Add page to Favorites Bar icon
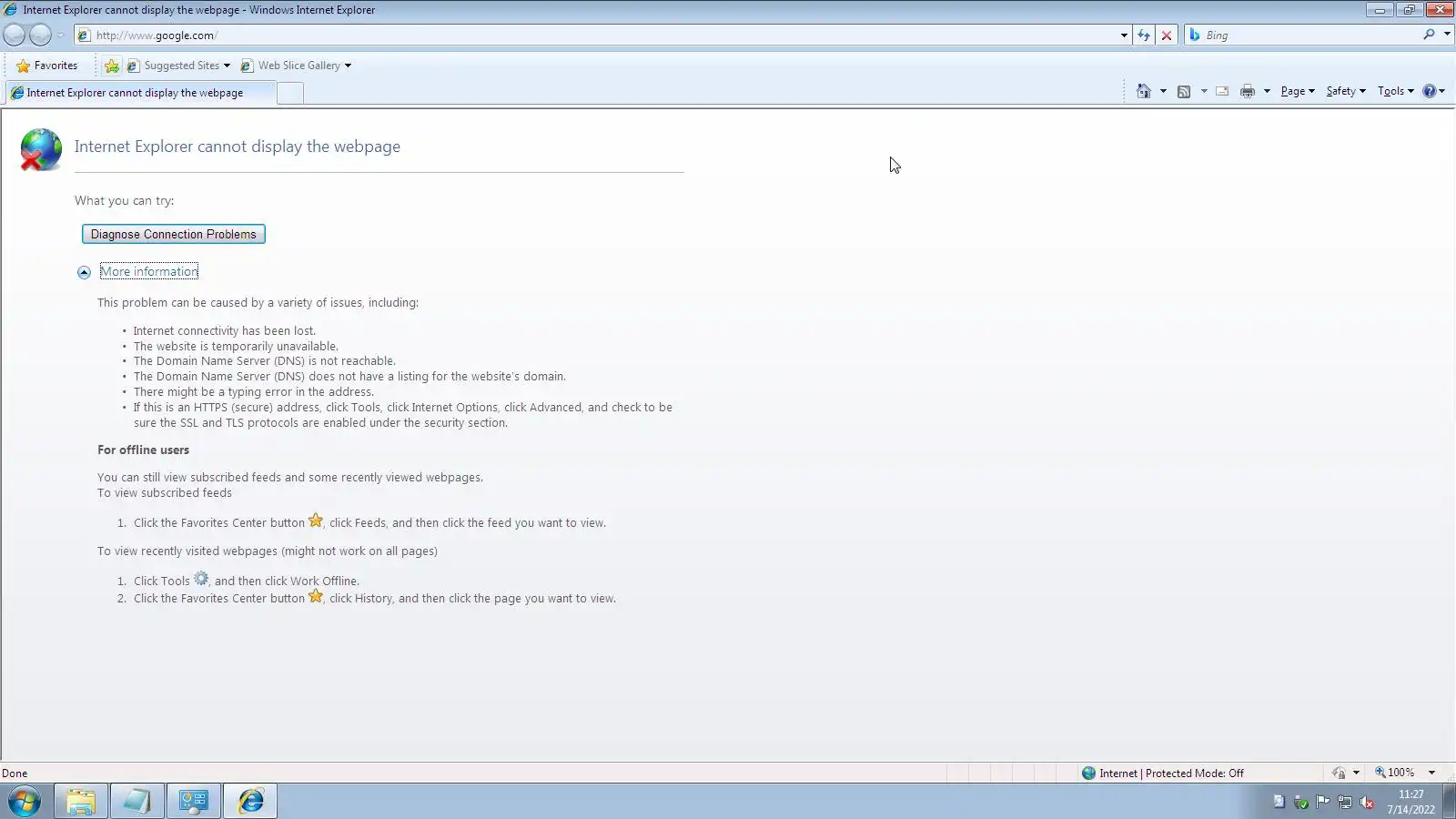The height and width of the screenshot is (819, 1456). (112, 66)
